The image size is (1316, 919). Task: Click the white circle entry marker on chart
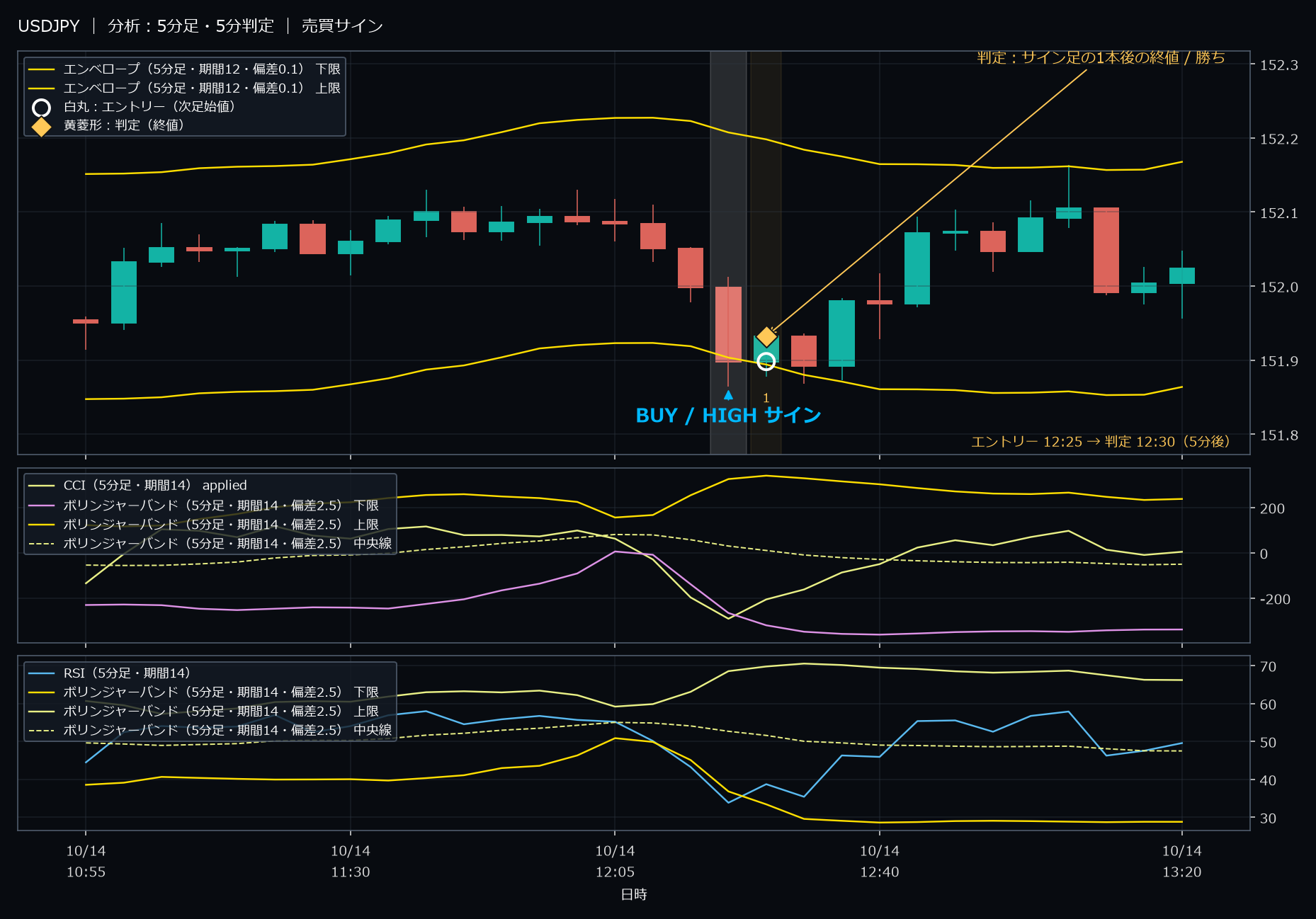(x=766, y=362)
